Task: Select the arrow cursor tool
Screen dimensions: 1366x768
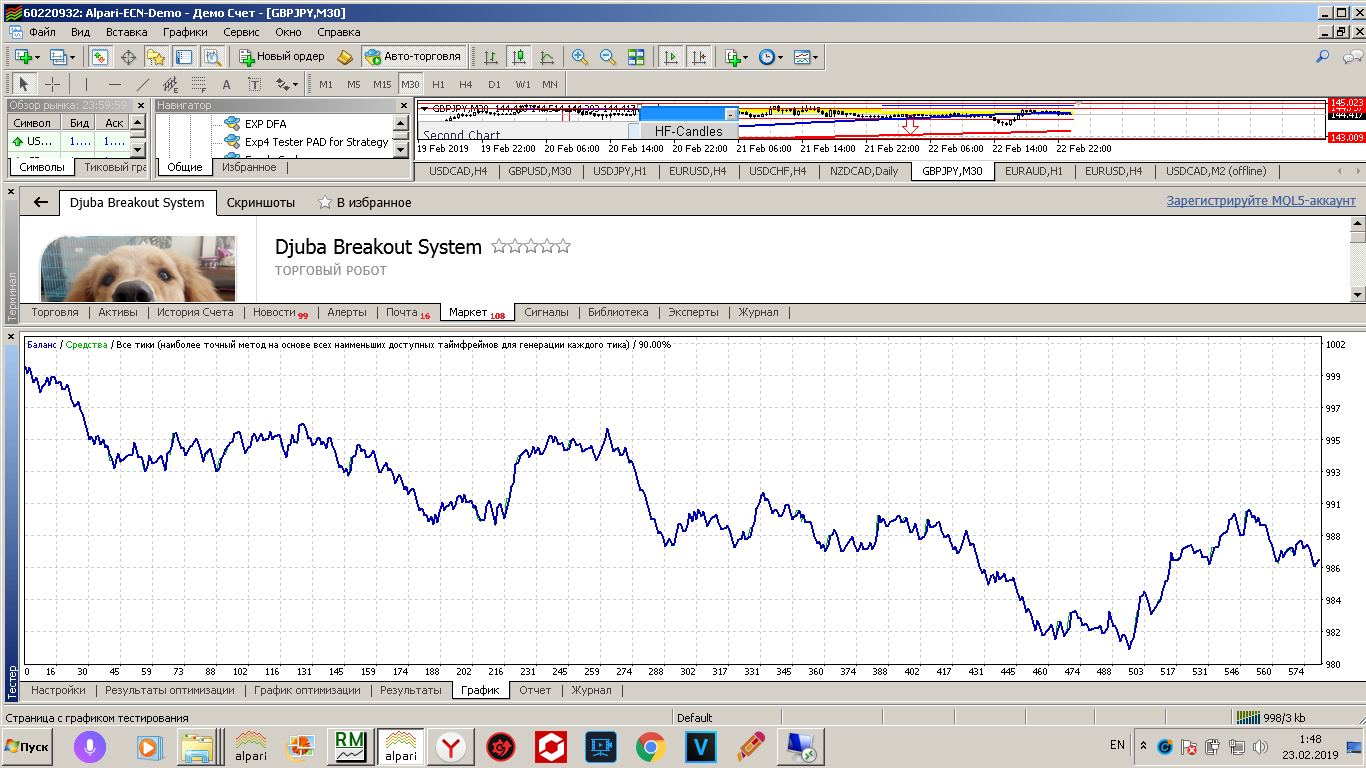Action: point(24,84)
